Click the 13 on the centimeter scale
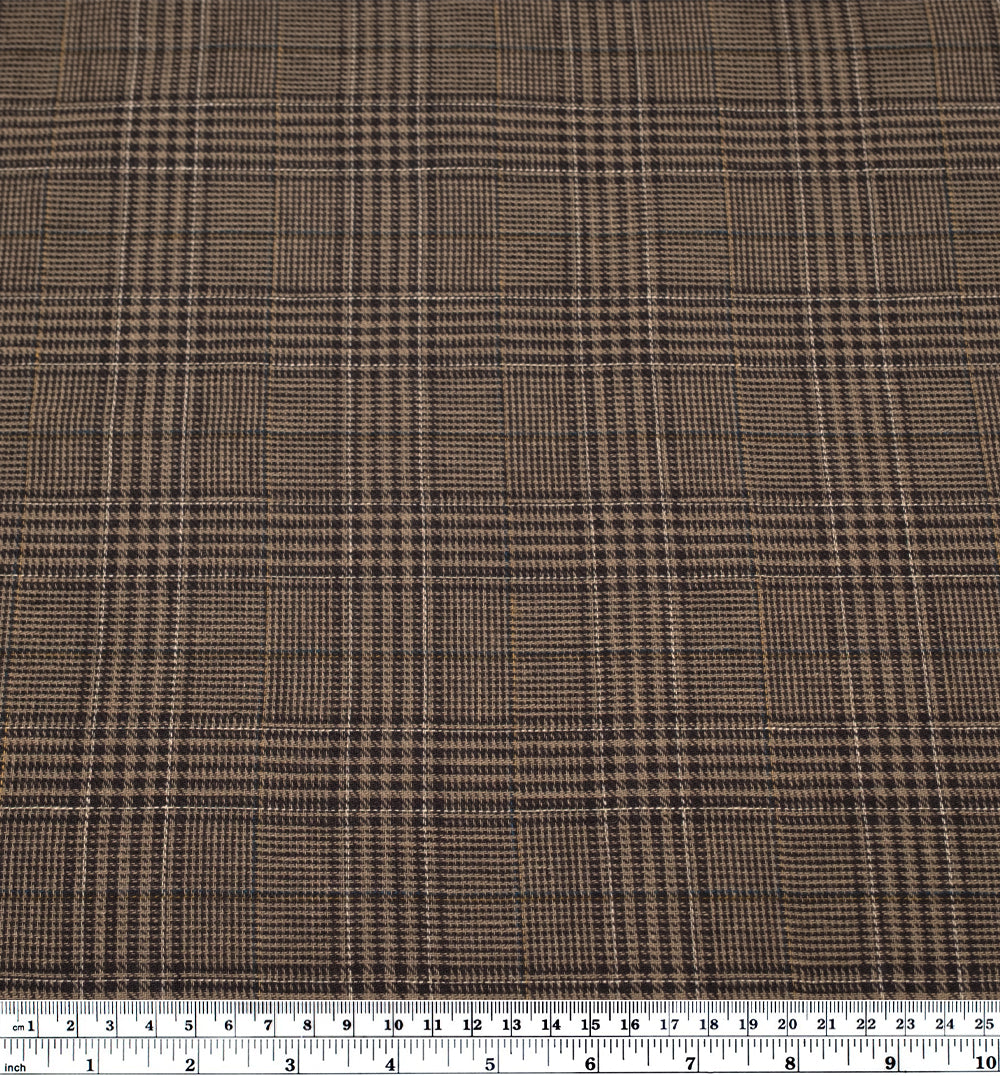 511,1025
